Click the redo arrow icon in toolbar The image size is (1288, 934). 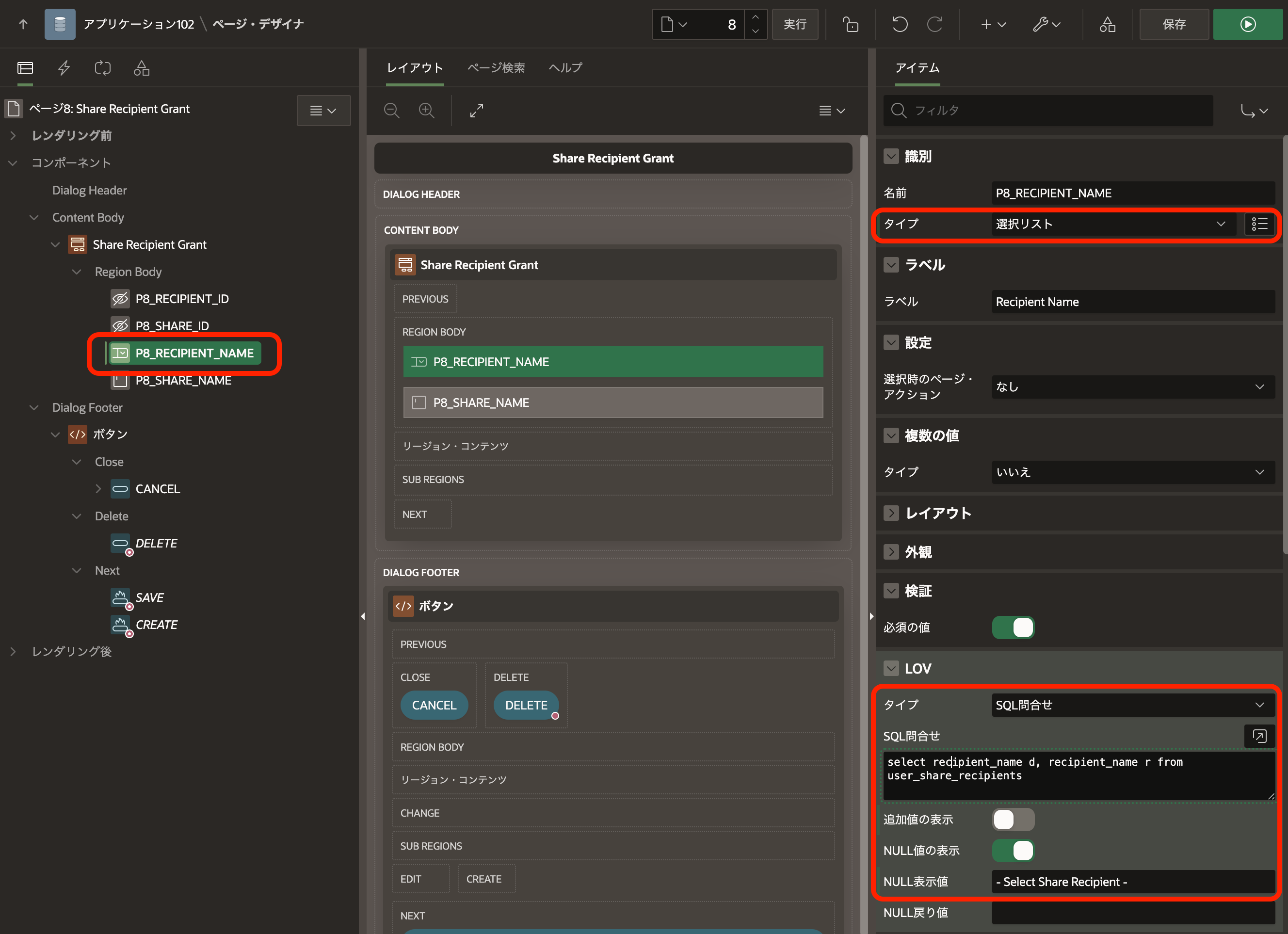click(934, 24)
